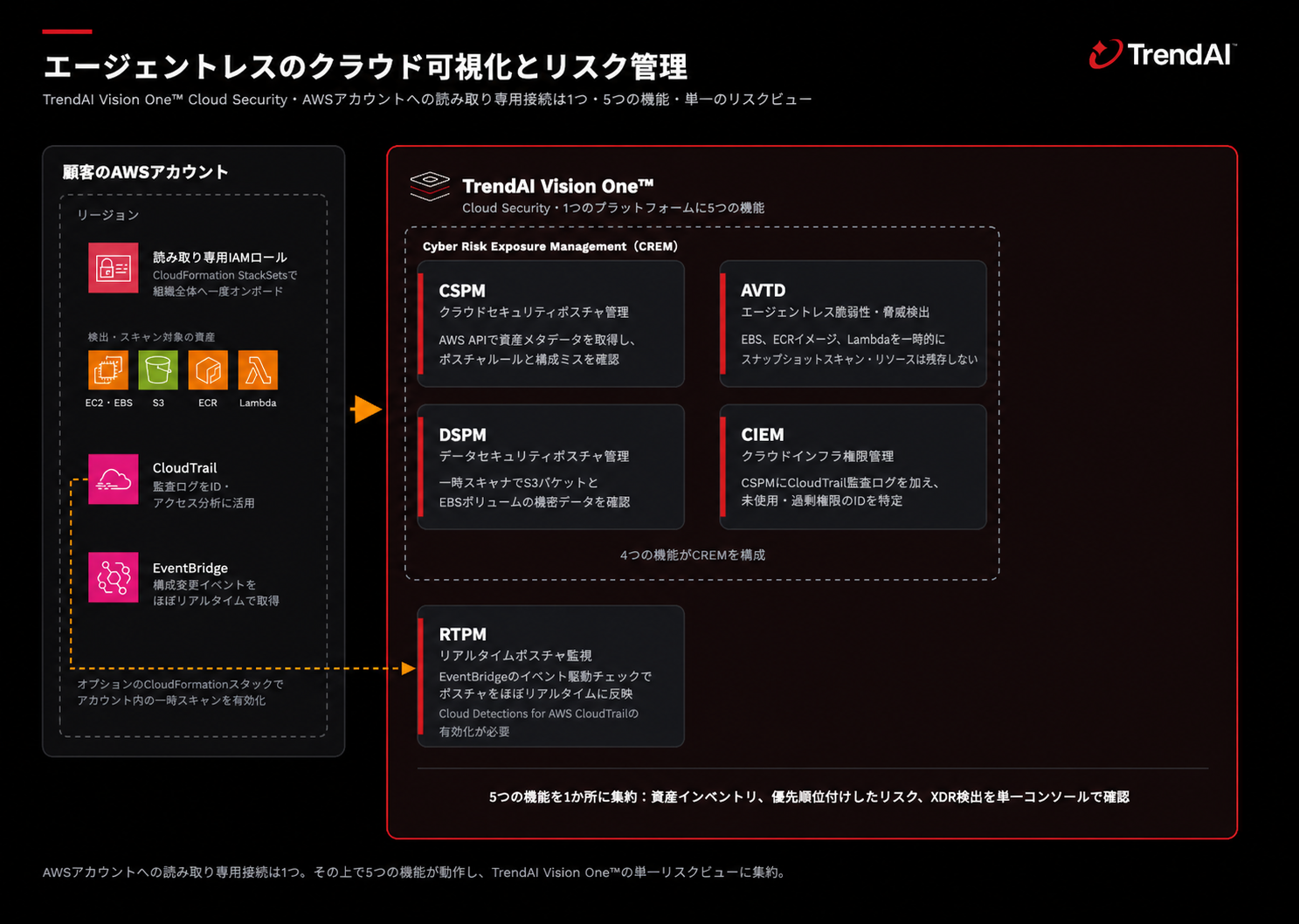The image size is (1299, 924).
Task: Click the text 読み取り専用IAMロール
Action: (x=220, y=258)
